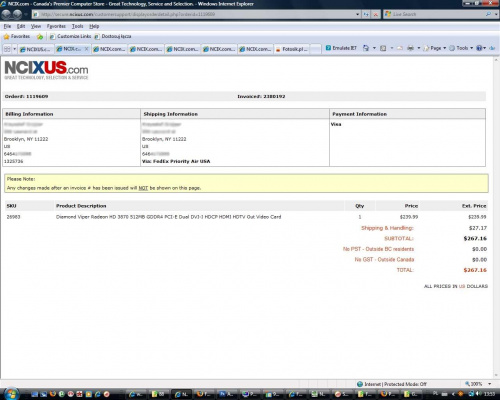Click the Feeds icon in command bar

(383, 48)
